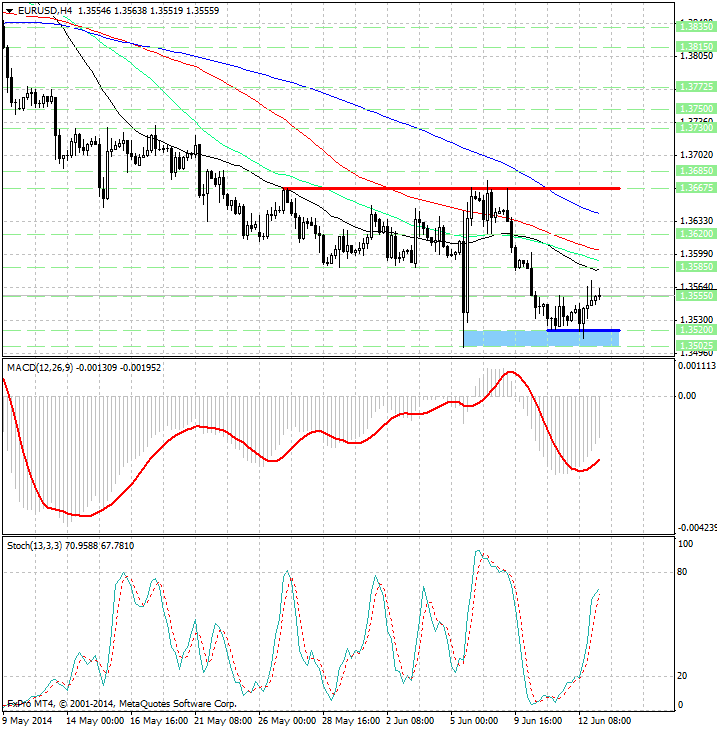The width and height of the screenshot is (717, 729).
Task: Click the 1.35300 axis value
Action: click(x=696, y=320)
